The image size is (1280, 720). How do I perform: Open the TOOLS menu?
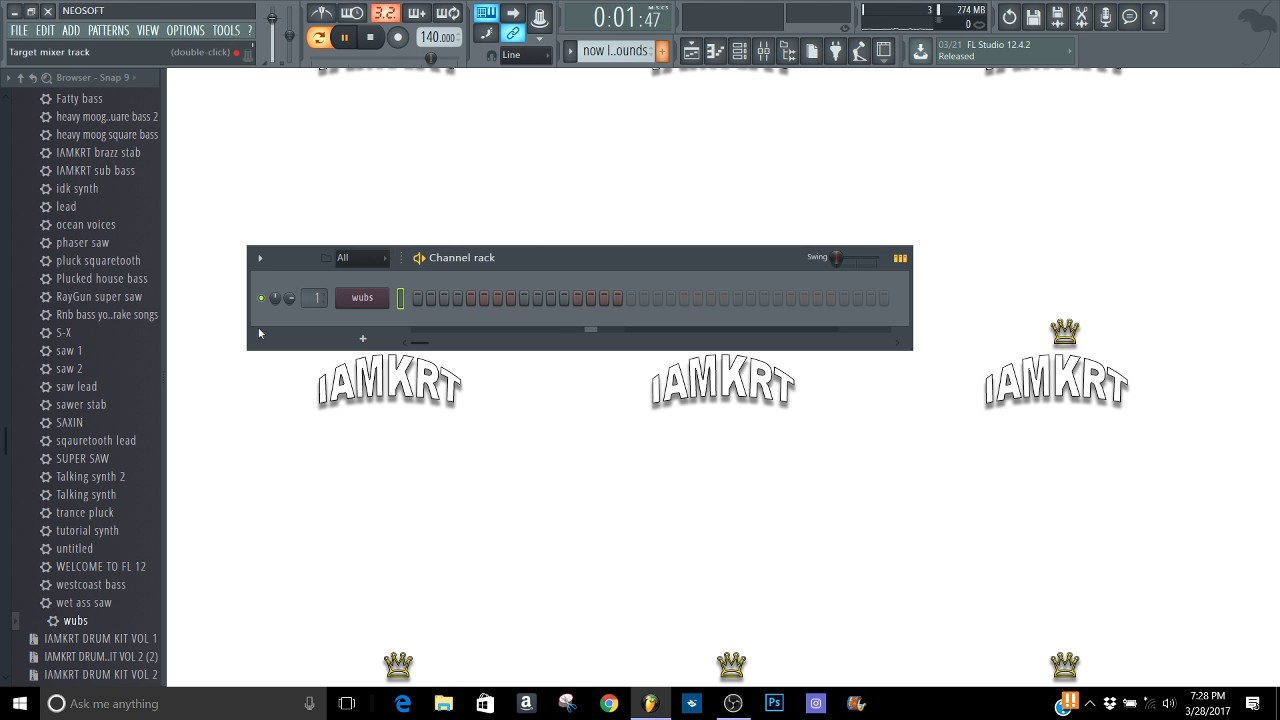pos(226,31)
